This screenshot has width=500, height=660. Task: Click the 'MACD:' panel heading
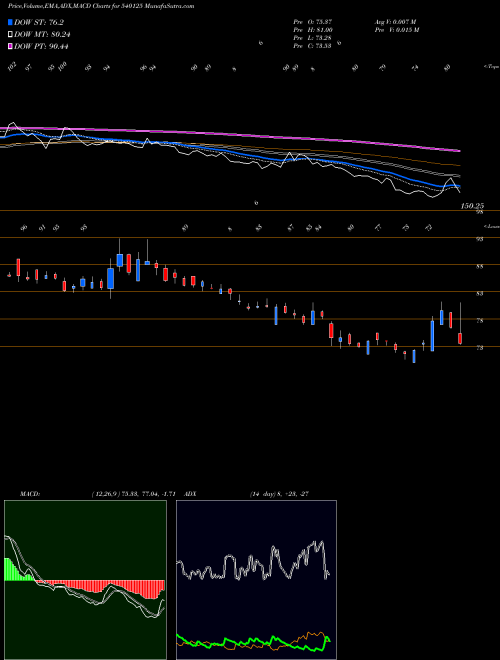tap(30, 493)
